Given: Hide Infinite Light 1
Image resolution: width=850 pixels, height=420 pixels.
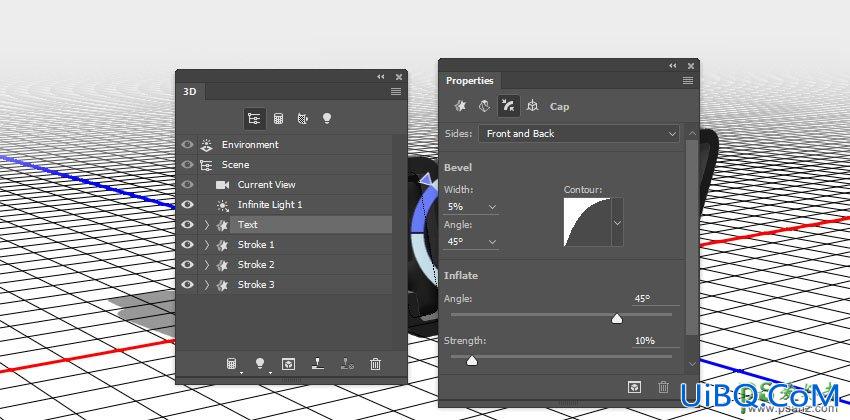Looking at the screenshot, I should click(x=187, y=205).
